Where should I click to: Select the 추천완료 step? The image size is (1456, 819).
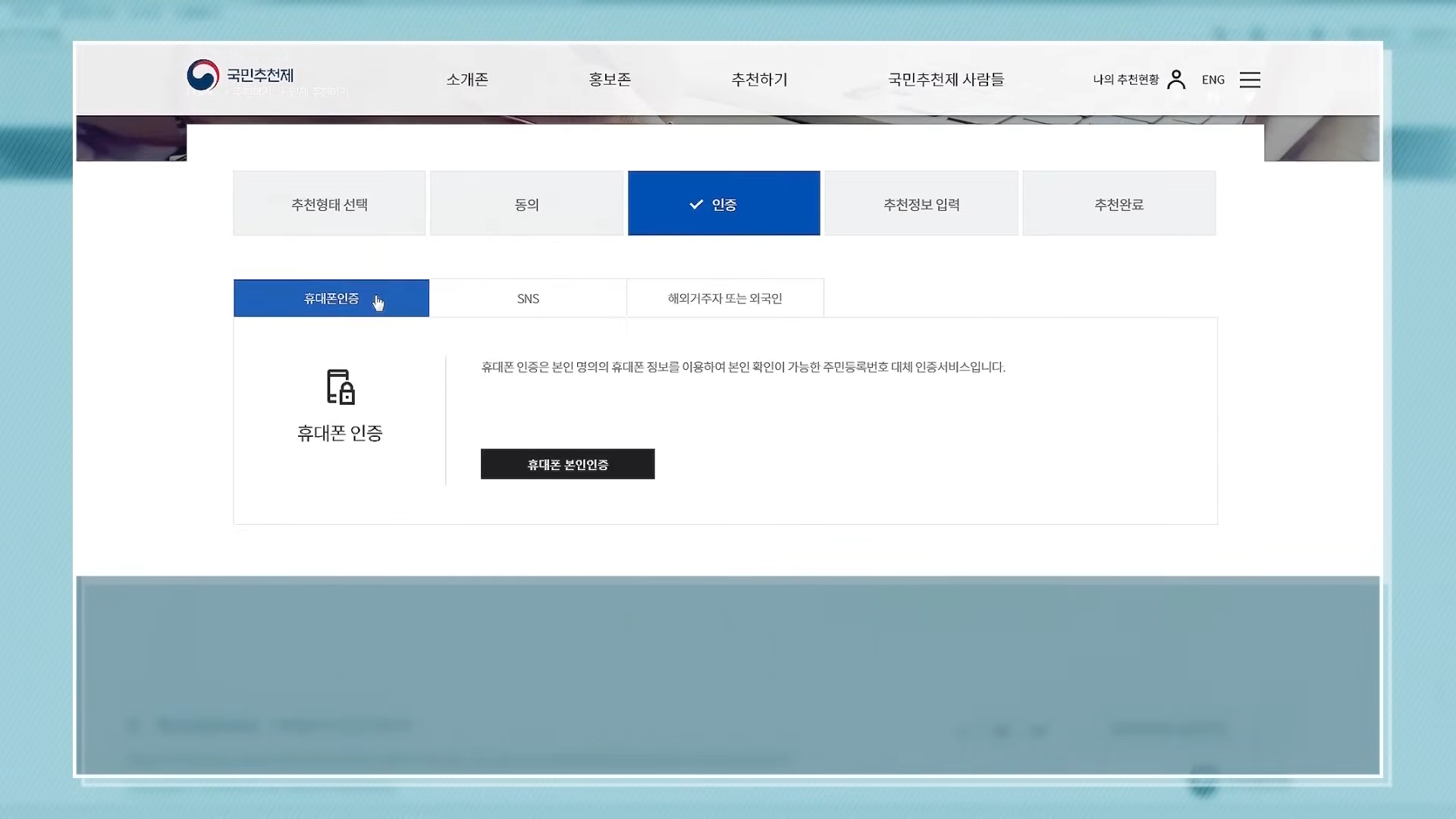(x=1119, y=204)
